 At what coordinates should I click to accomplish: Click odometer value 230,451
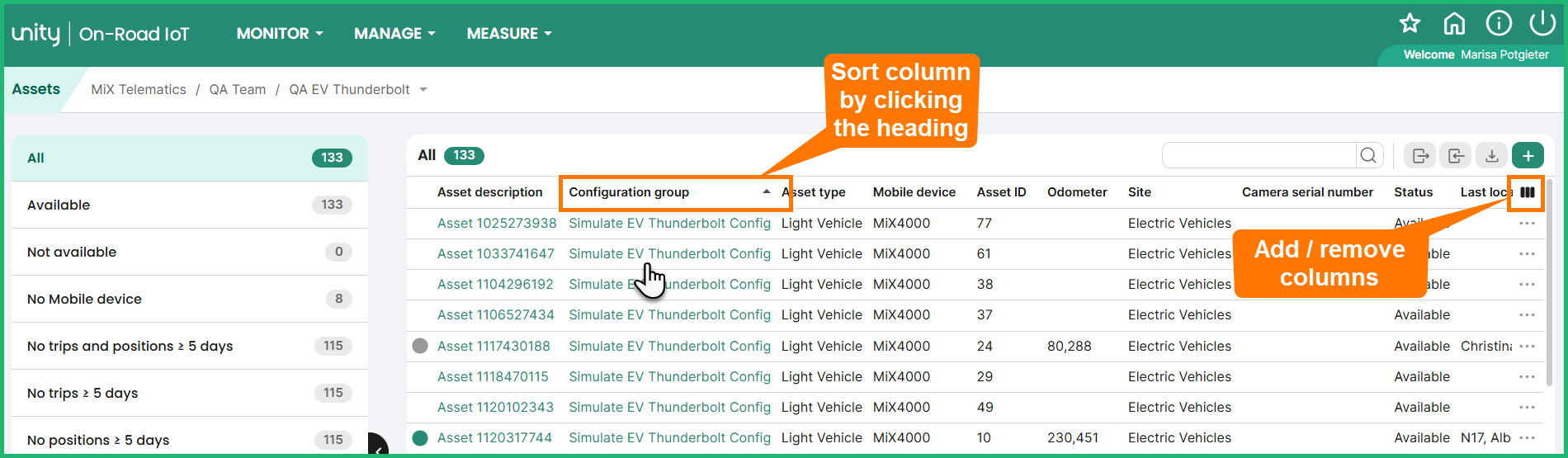[x=1073, y=438]
